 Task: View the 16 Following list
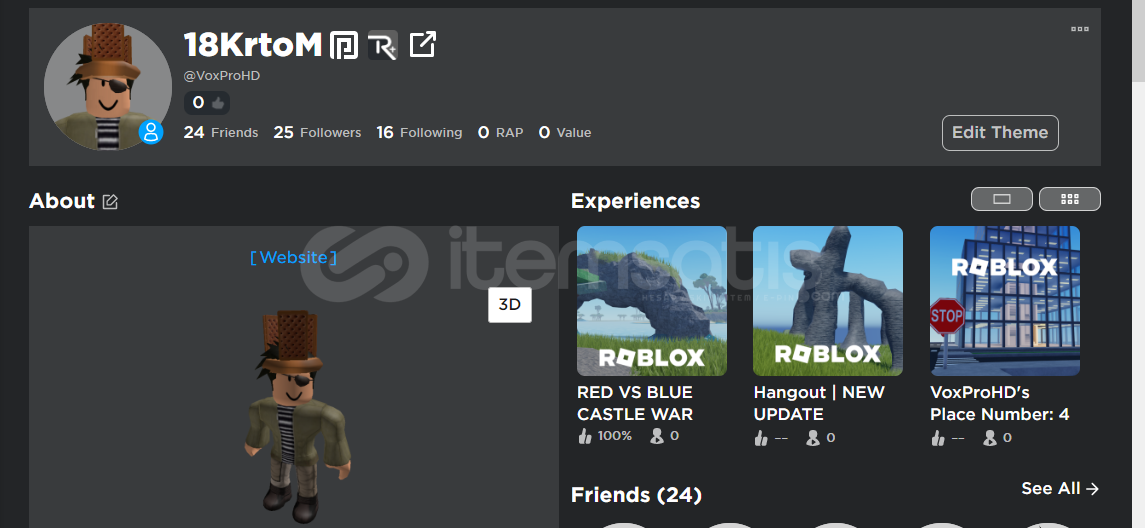point(419,132)
